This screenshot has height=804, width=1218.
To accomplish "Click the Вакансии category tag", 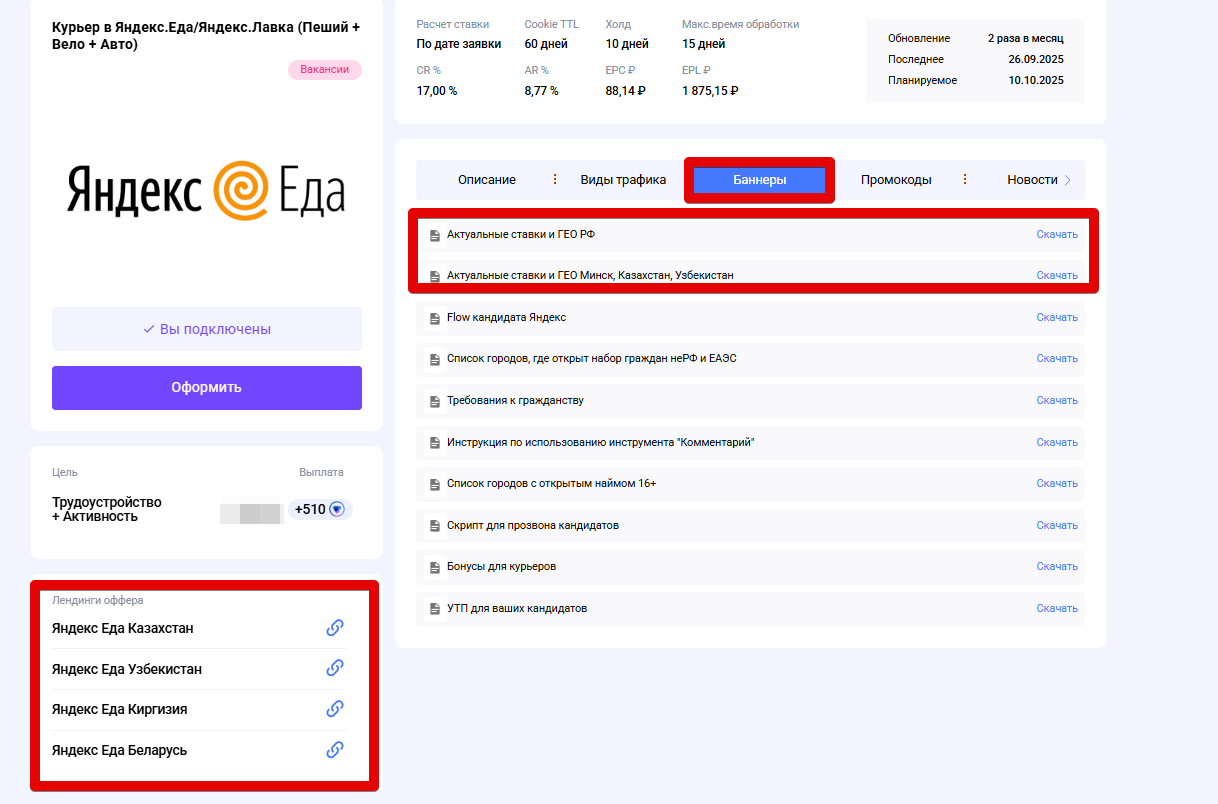I will pos(325,70).
